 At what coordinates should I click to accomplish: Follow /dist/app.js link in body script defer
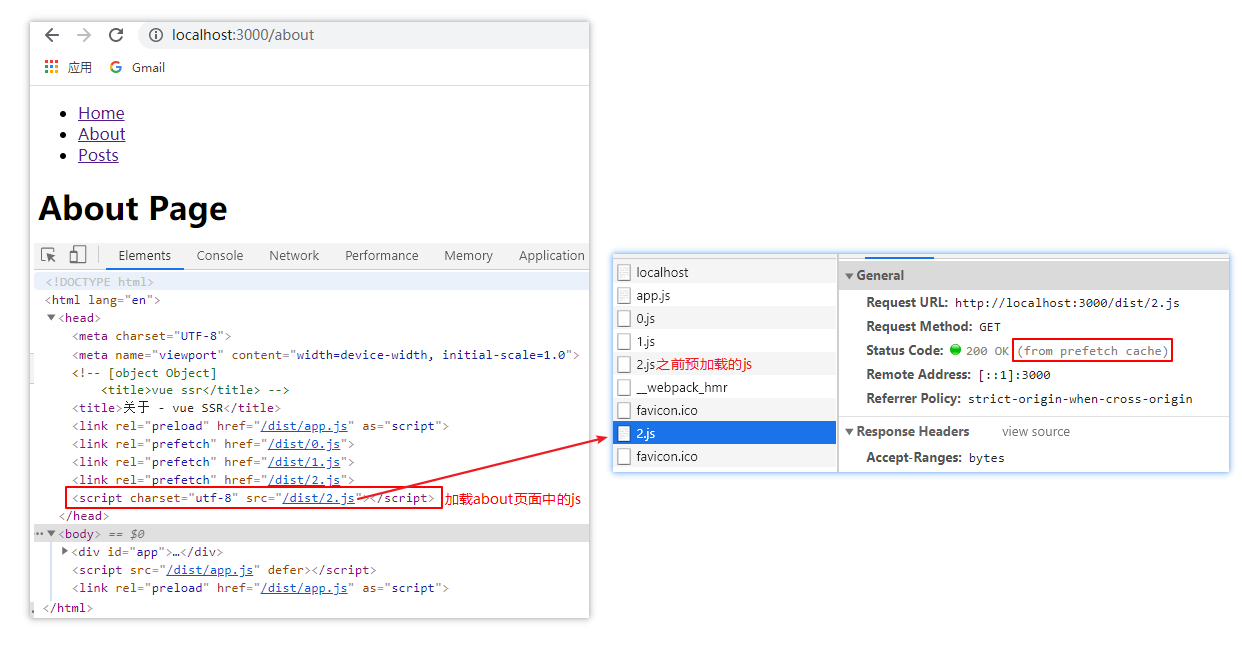[211, 570]
